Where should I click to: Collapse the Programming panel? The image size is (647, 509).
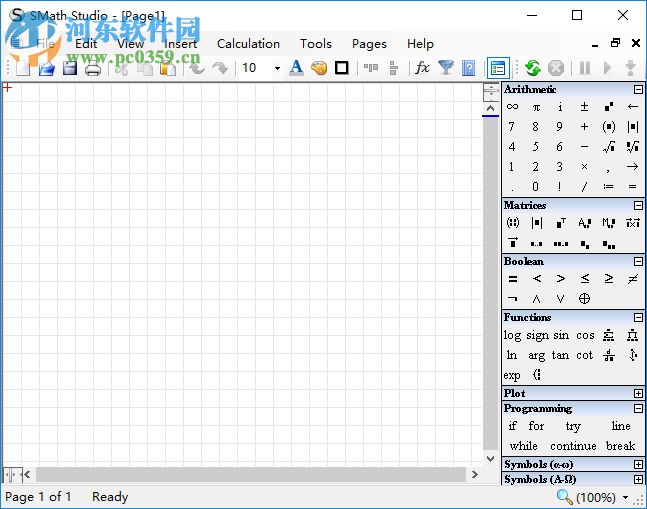pyautogui.click(x=638, y=408)
